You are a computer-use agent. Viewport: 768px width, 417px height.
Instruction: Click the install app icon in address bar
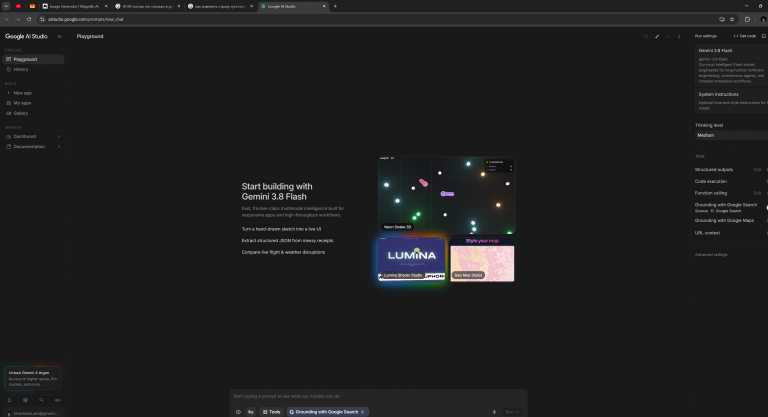coord(721,19)
